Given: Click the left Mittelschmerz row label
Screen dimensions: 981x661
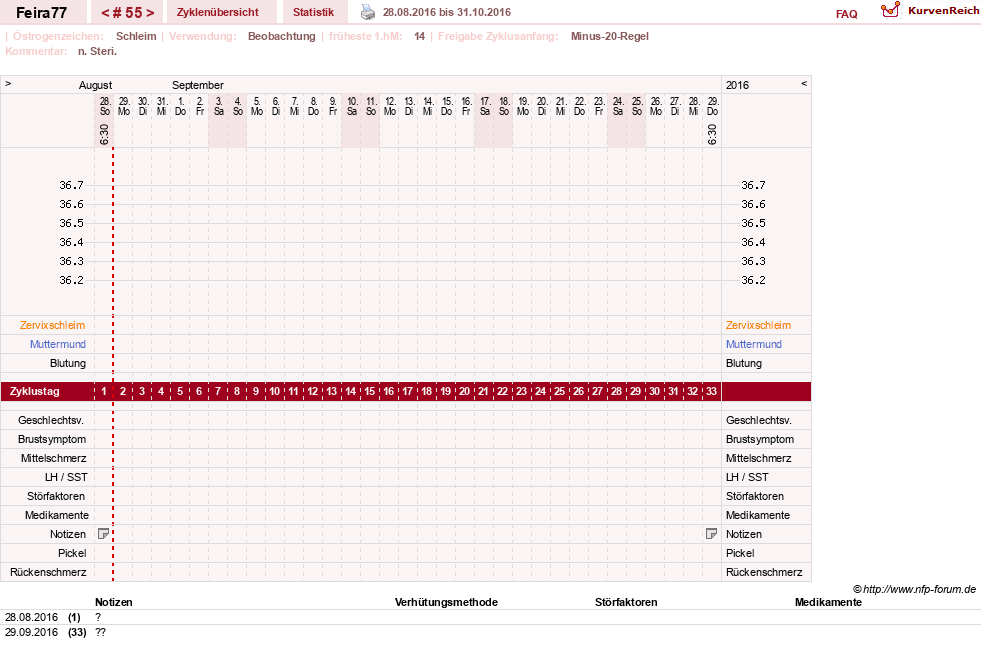Looking at the screenshot, I should coord(54,458).
